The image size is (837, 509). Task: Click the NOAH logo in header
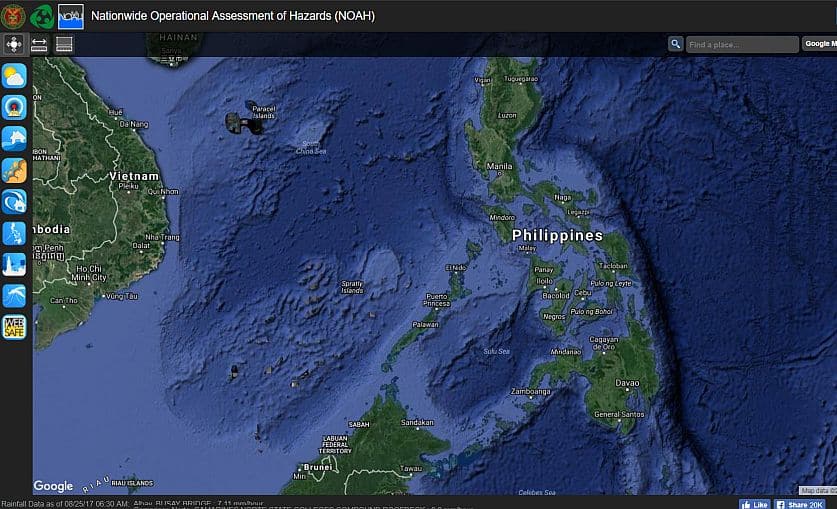[x=70, y=15]
